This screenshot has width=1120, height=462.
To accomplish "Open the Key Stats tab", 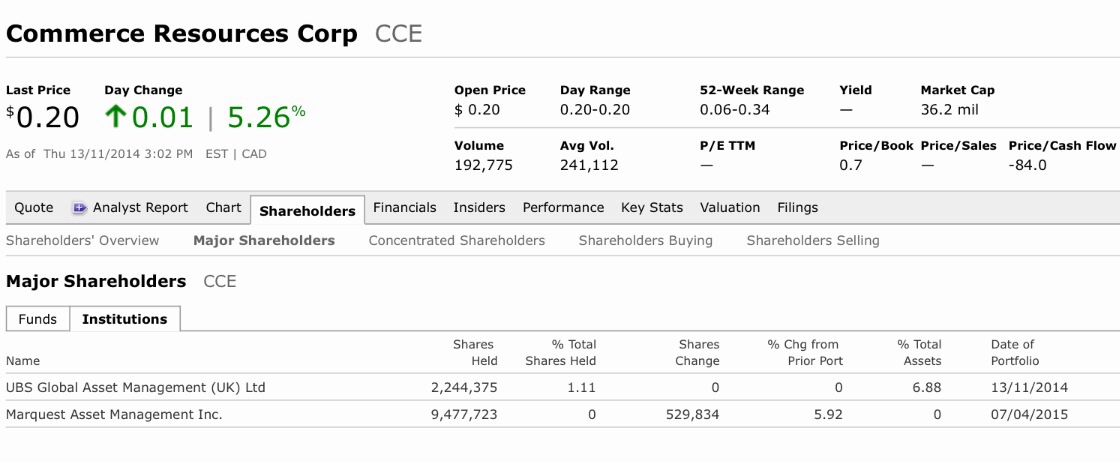I will 652,208.
